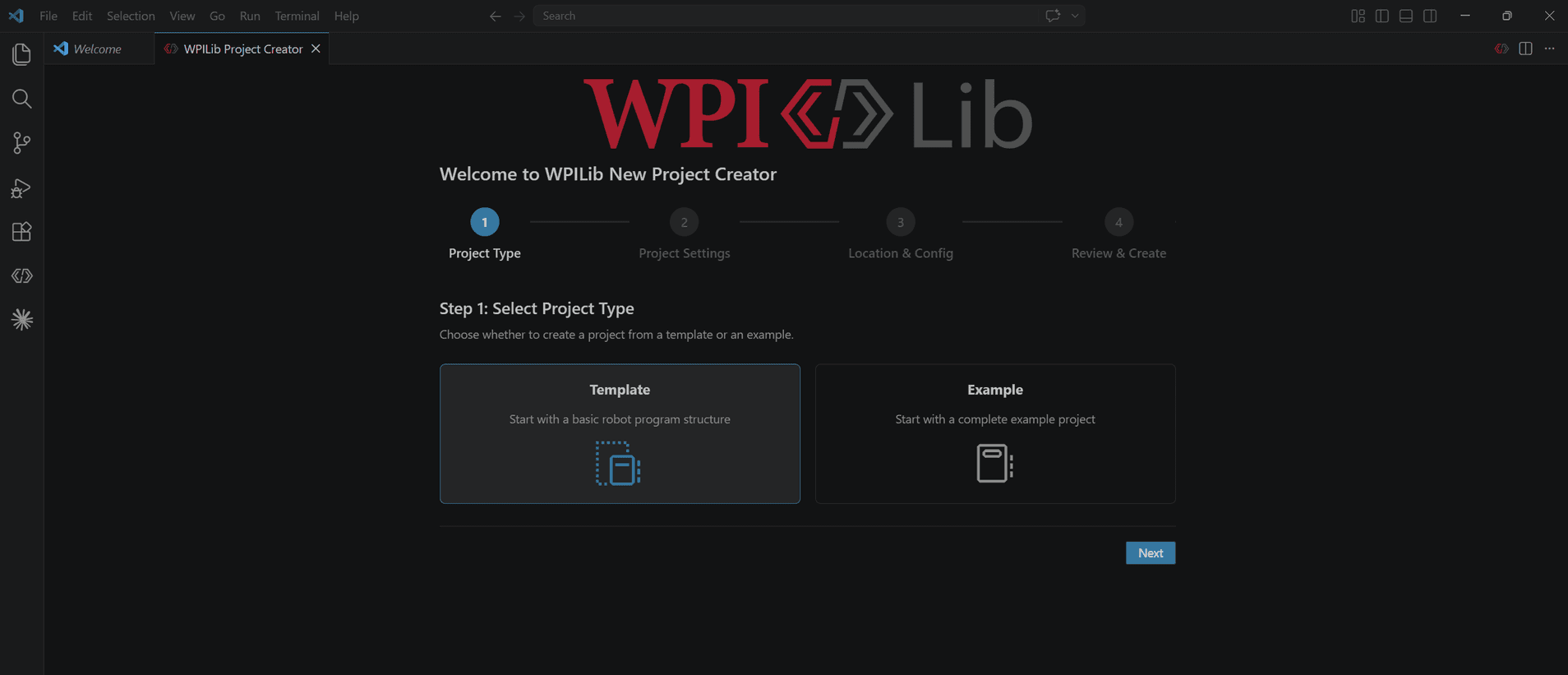Open the Search view in activity bar

tap(21, 99)
